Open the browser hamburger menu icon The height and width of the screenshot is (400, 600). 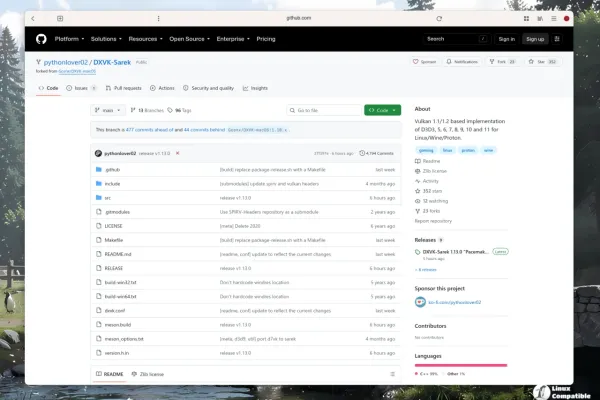554,18
